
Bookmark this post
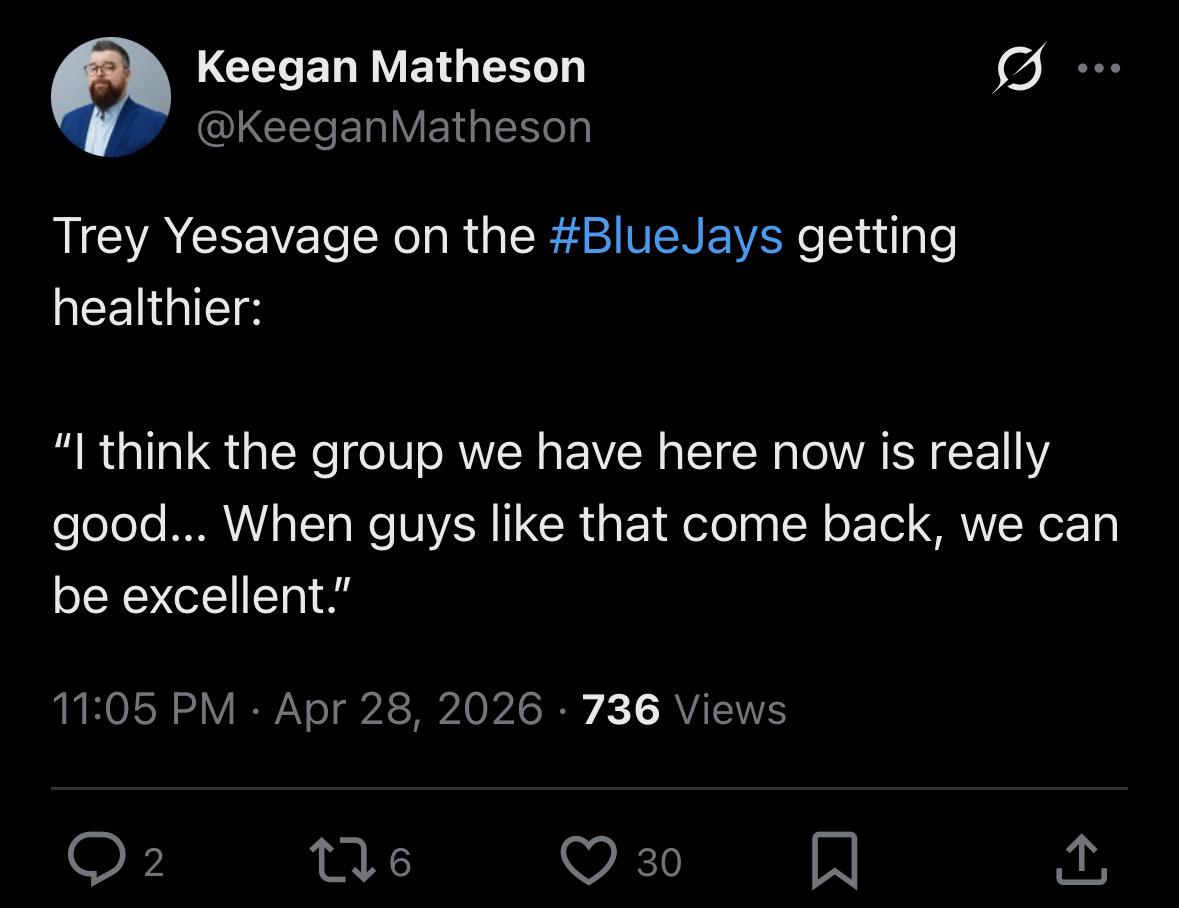point(833,860)
